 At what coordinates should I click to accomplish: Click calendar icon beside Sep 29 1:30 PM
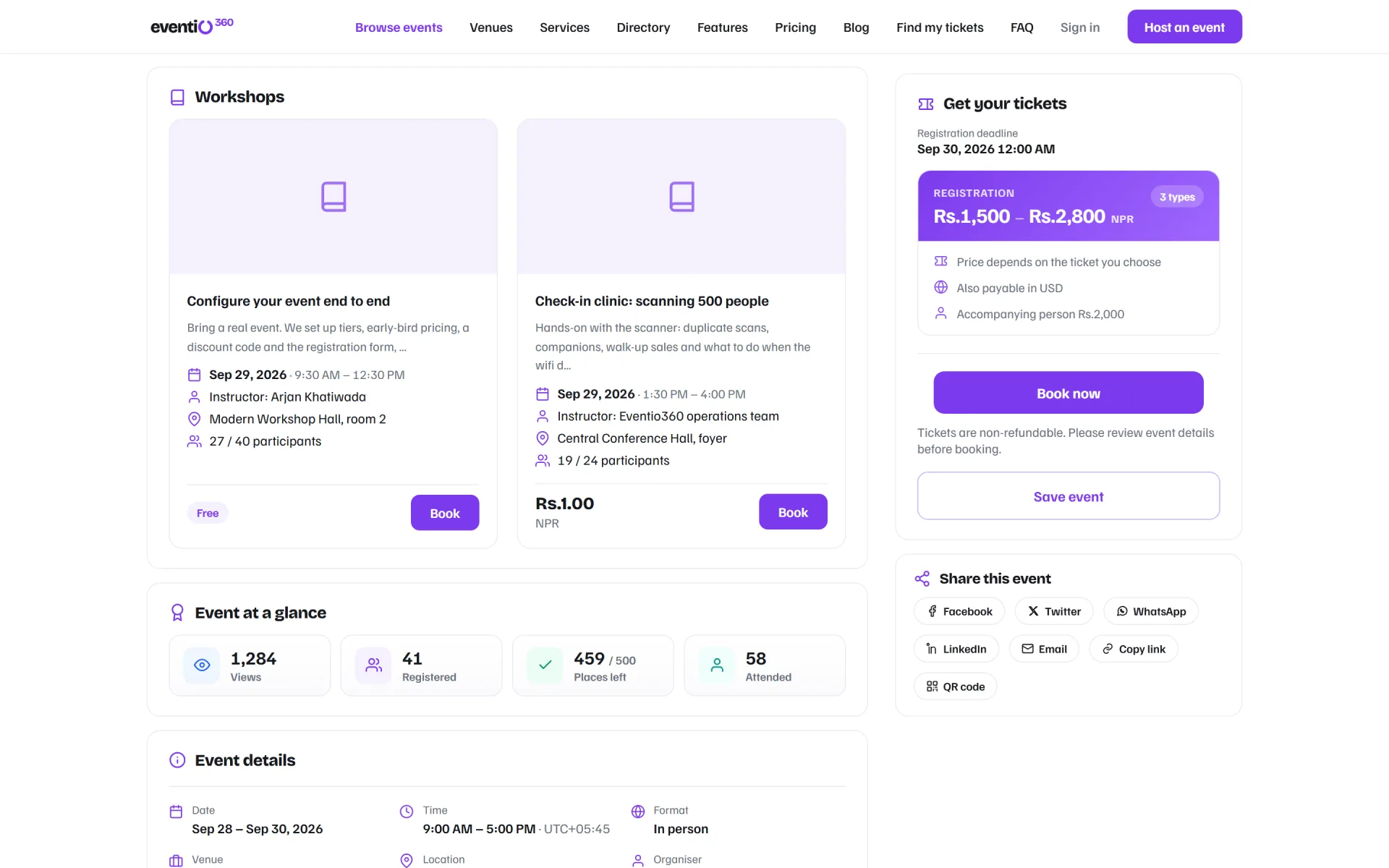(543, 394)
